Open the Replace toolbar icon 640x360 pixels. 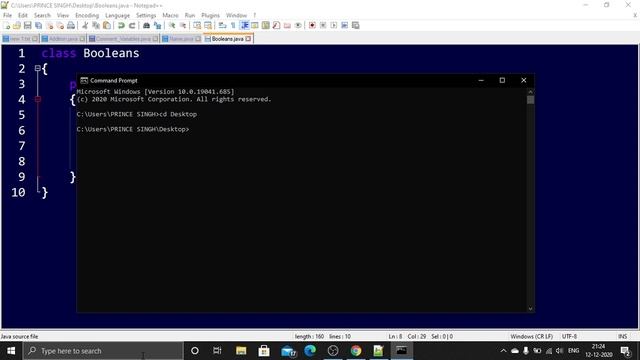157,25
